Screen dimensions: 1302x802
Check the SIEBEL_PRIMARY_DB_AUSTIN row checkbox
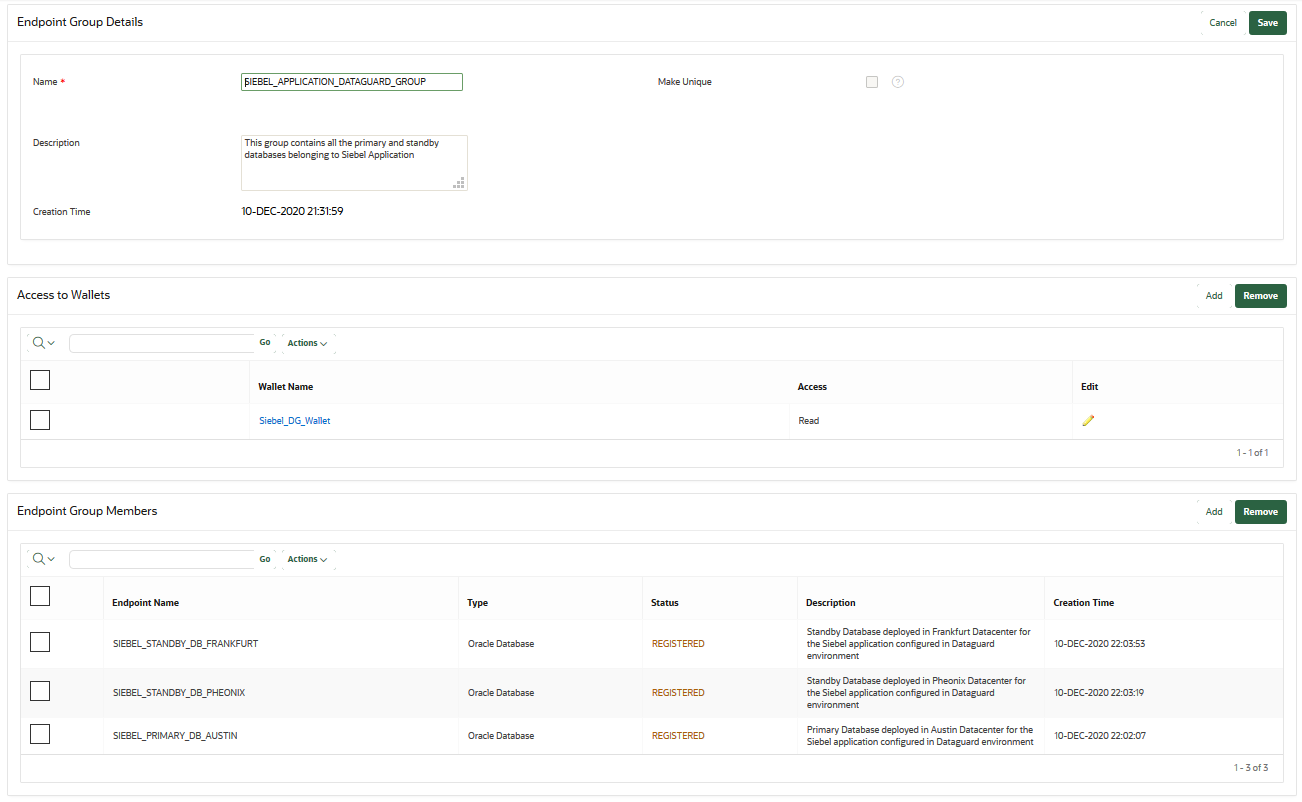tap(39, 734)
